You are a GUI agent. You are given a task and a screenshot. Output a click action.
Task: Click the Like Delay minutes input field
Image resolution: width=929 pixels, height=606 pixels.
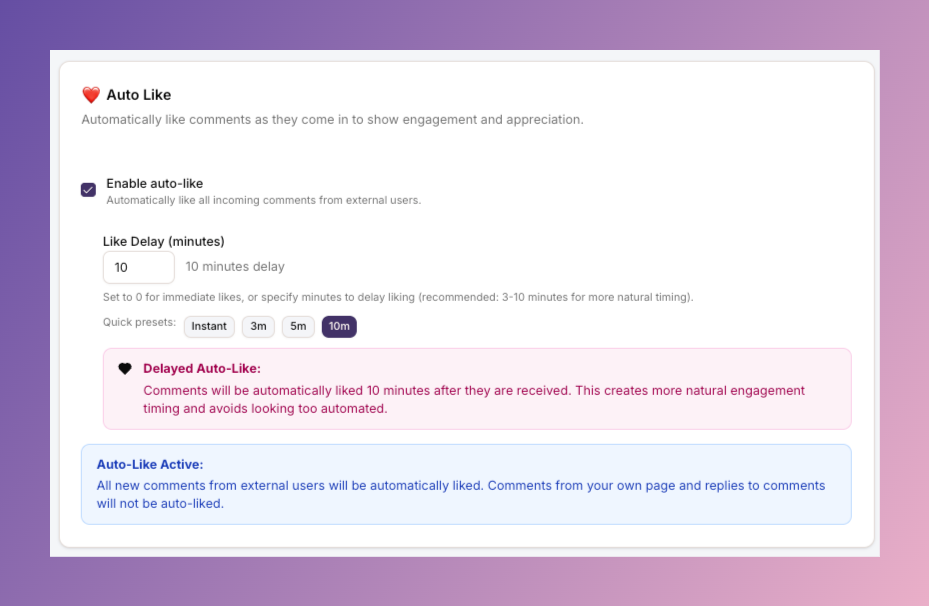click(x=138, y=267)
